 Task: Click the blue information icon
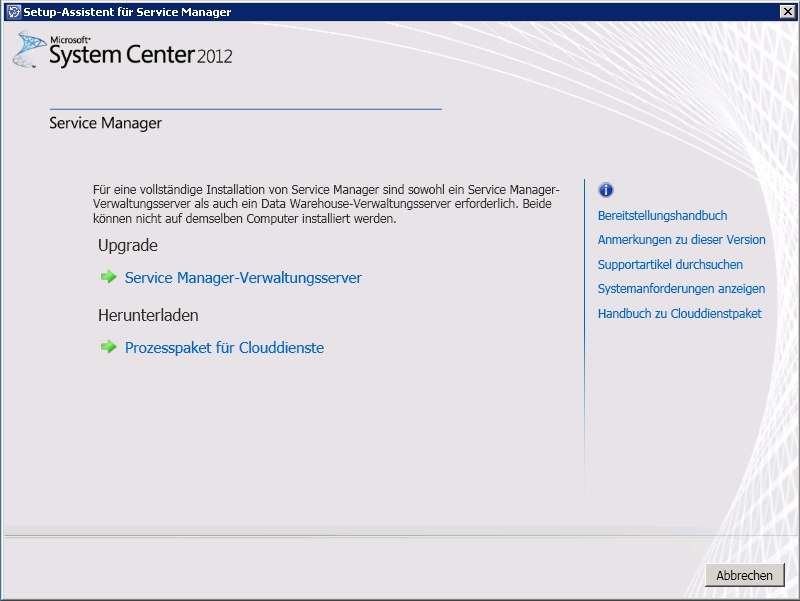pyautogui.click(x=605, y=190)
